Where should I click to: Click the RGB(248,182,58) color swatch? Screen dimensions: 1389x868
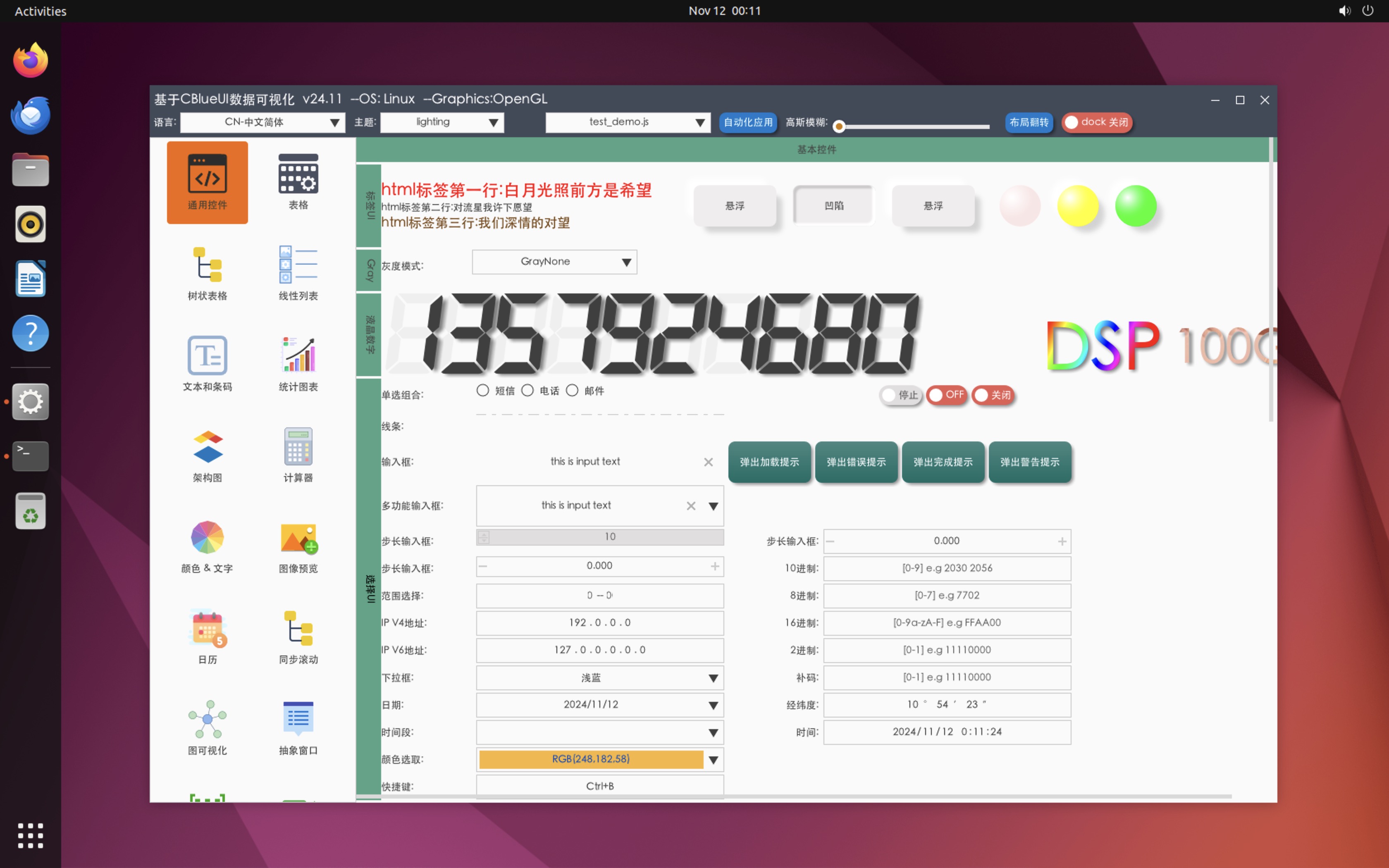pyautogui.click(x=591, y=759)
